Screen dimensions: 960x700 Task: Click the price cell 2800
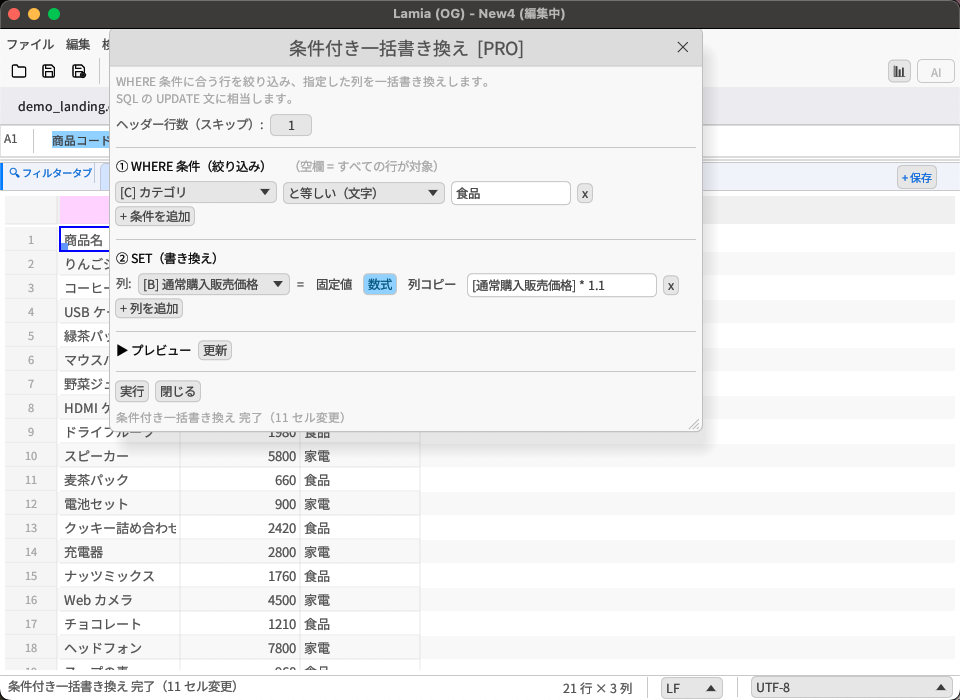240,552
